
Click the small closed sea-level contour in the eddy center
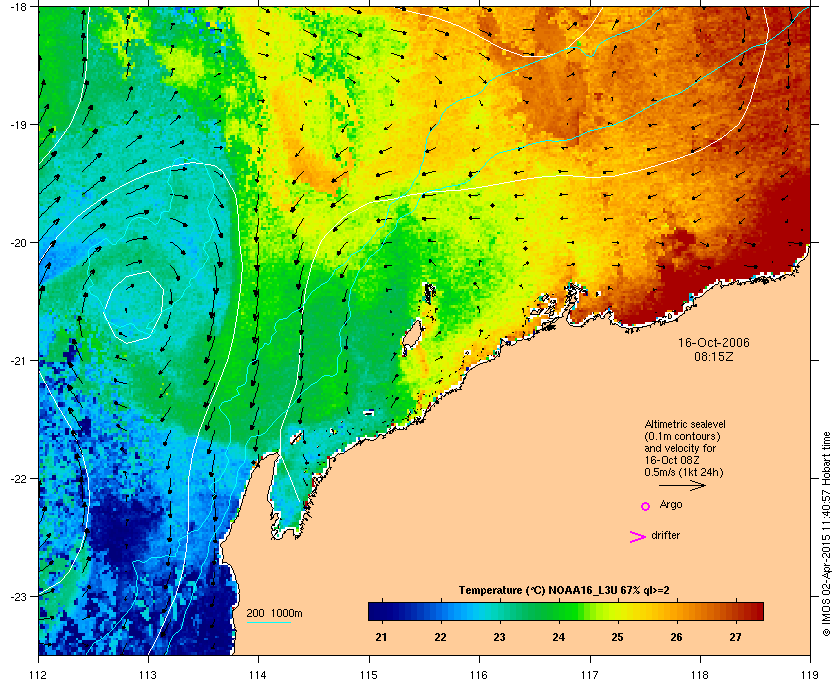(x=134, y=307)
